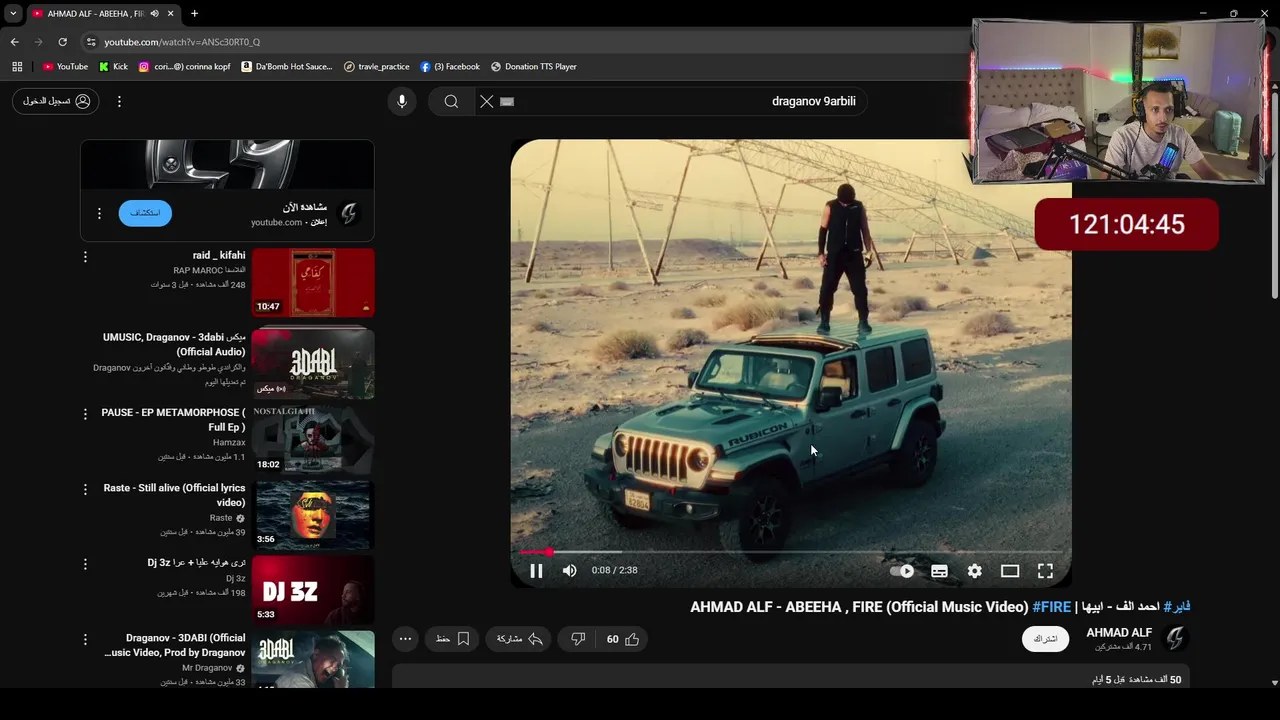
Task: Open the DJ 3Z video thumbnail
Action: click(x=313, y=589)
